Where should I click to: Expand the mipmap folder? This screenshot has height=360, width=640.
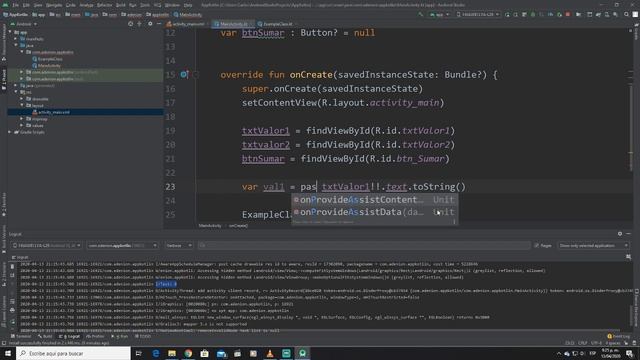[x=22, y=119]
